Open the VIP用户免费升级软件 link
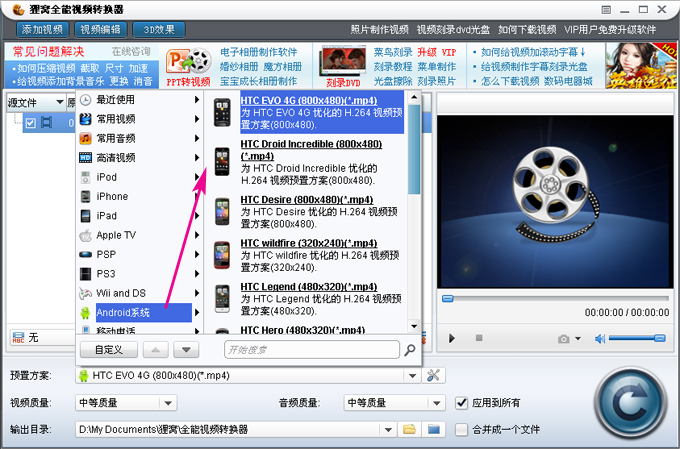 pos(610,29)
